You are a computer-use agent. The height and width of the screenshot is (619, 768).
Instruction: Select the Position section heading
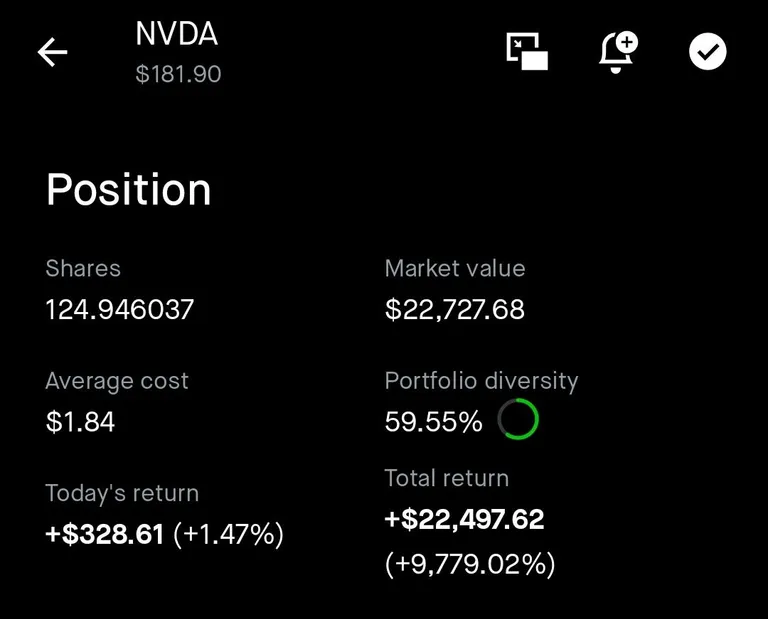pyautogui.click(x=129, y=190)
